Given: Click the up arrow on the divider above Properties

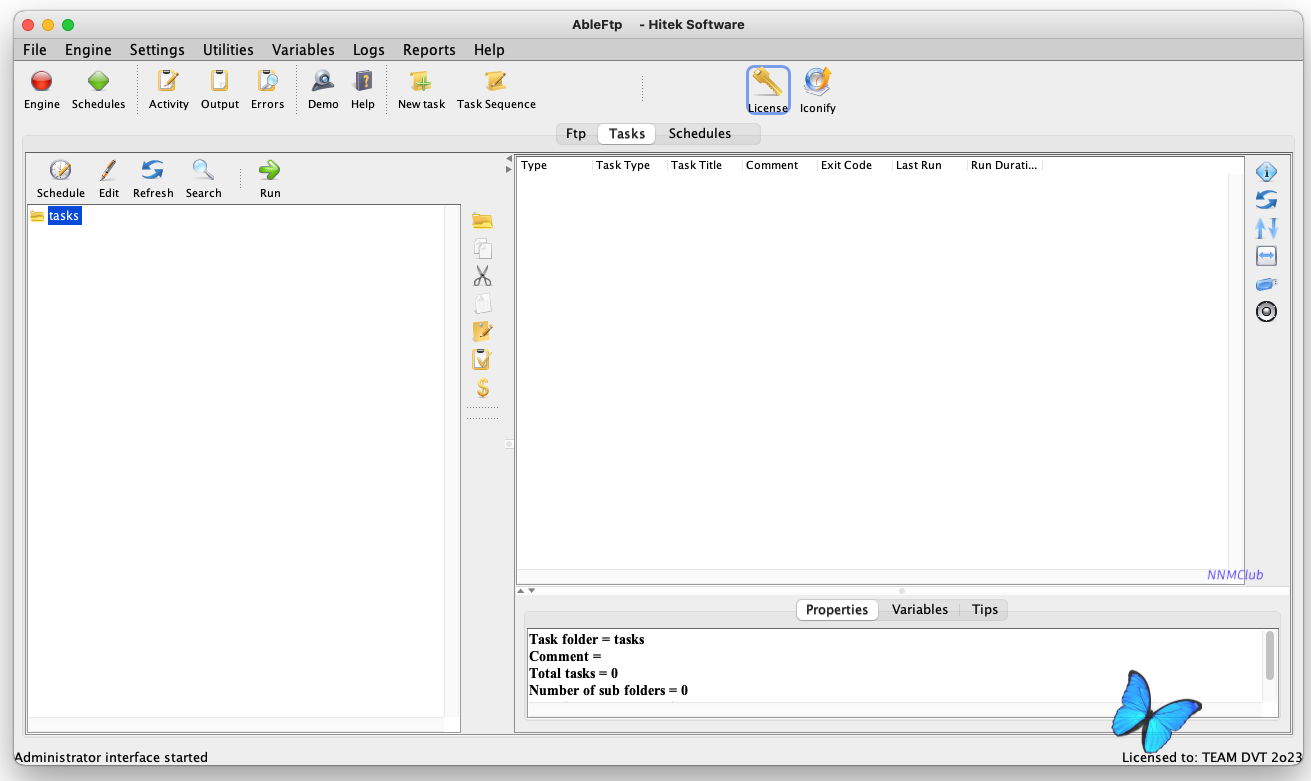Looking at the screenshot, I should click(x=521, y=591).
